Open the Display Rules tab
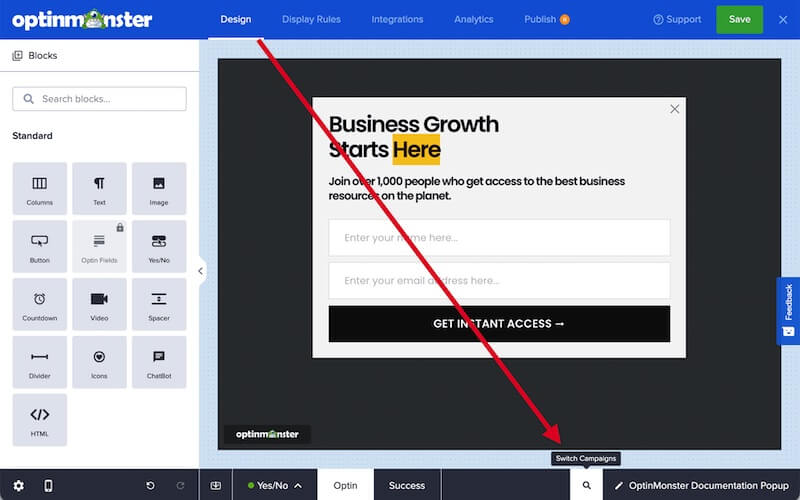The width and height of the screenshot is (800, 500). coord(311,19)
